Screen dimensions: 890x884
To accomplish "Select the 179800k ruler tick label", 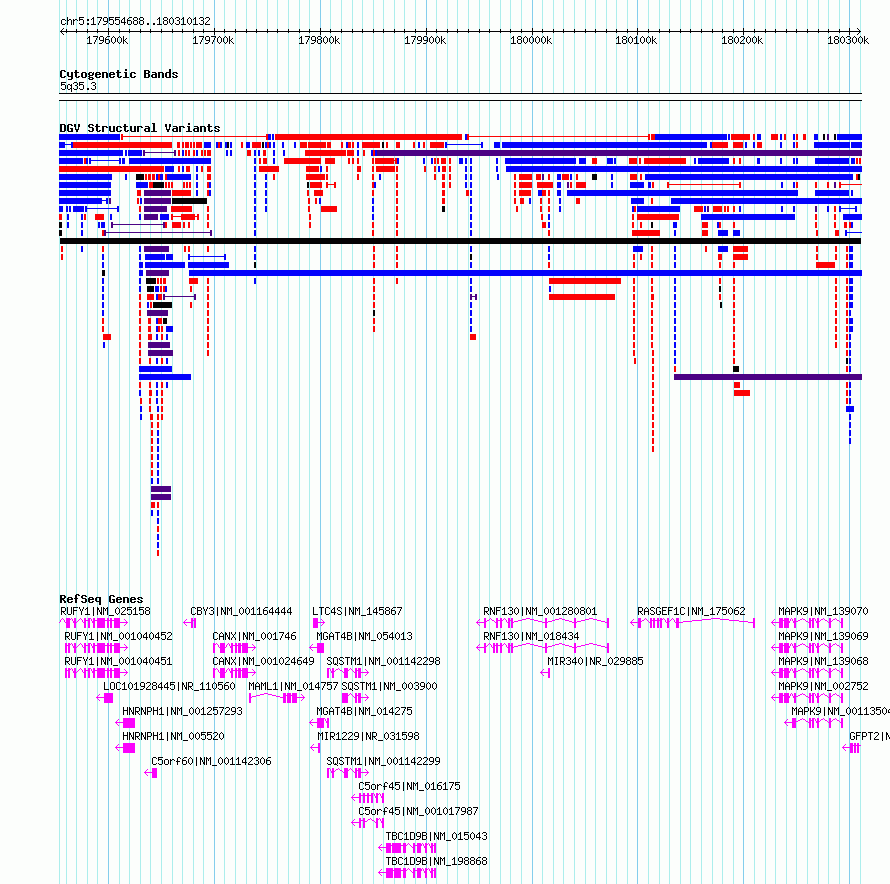I will pos(319,40).
